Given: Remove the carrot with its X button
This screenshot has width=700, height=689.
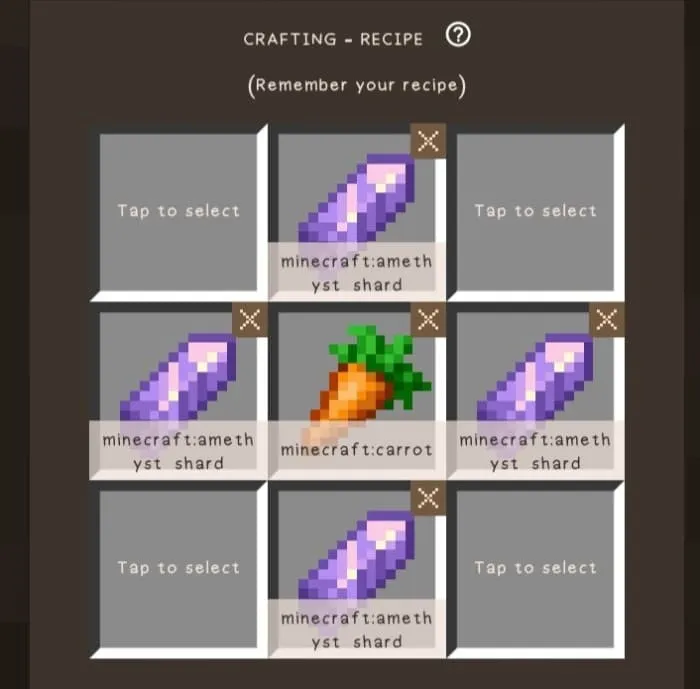Looking at the screenshot, I should click(428, 320).
